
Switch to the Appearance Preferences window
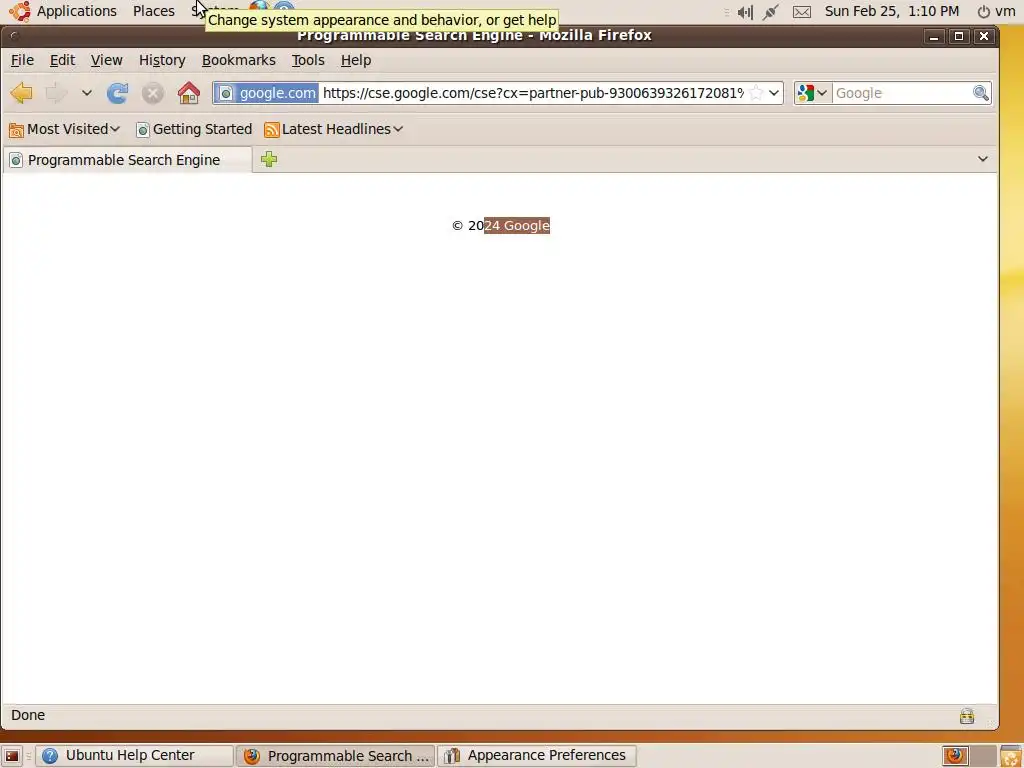(537, 756)
